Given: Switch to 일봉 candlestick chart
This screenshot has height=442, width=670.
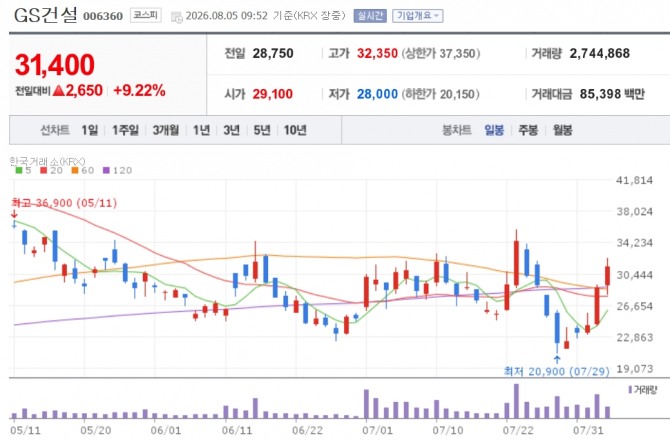Looking at the screenshot, I should tap(494, 130).
